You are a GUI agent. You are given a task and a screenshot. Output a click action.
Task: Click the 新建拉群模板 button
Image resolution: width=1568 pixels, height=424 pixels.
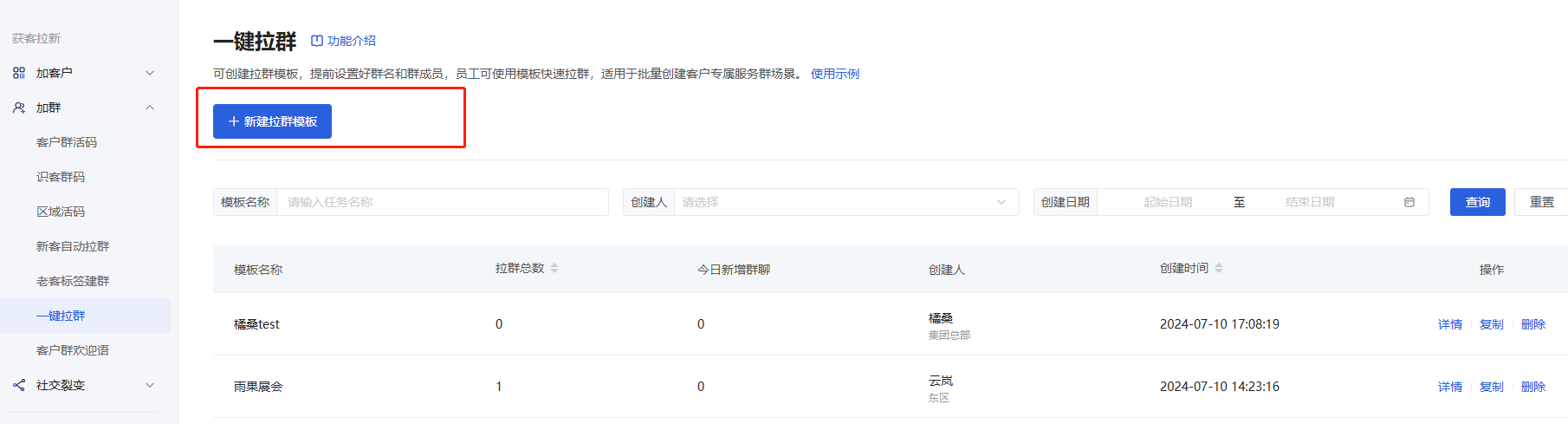click(x=272, y=121)
